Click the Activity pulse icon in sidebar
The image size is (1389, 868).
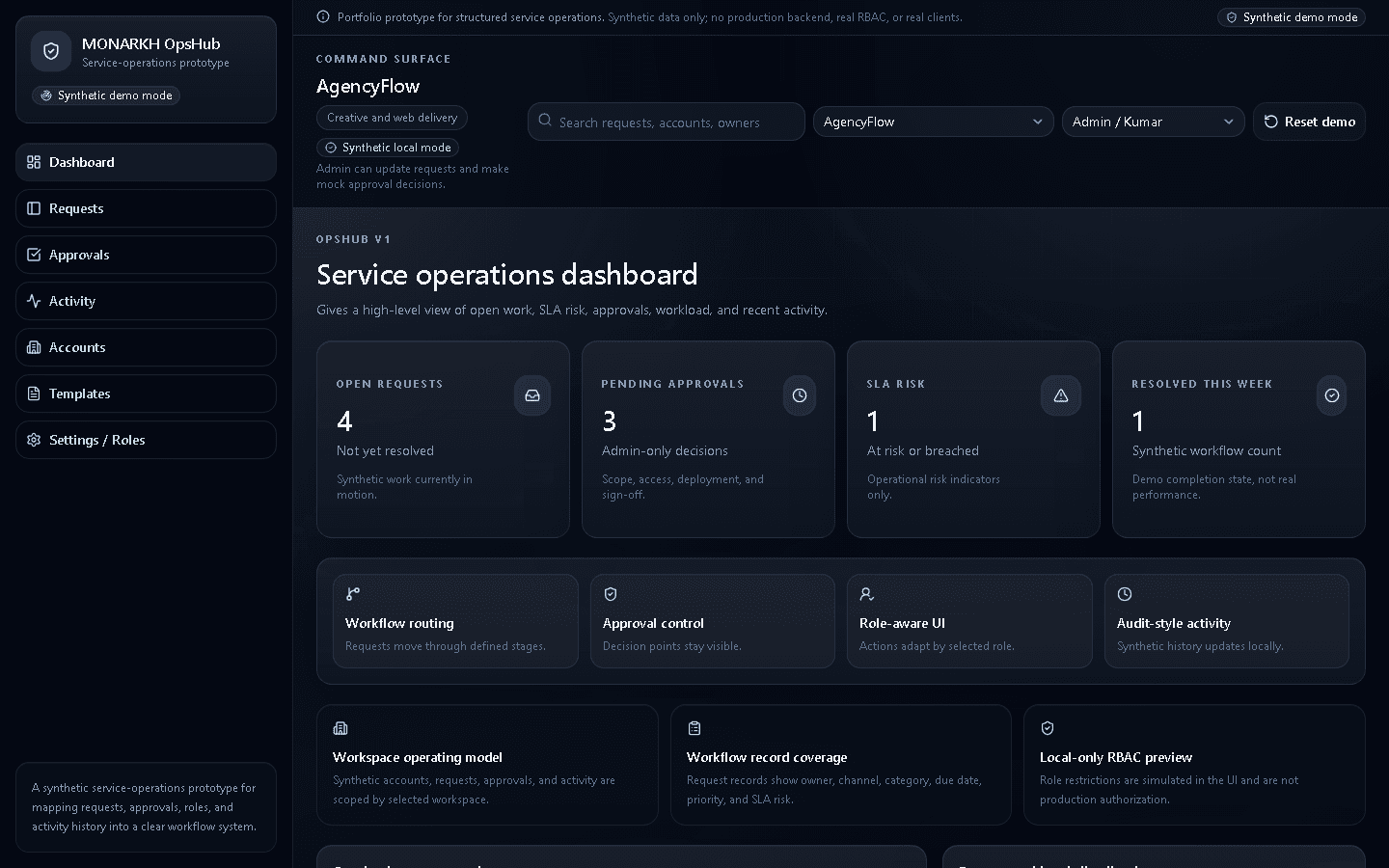tap(34, 301)
